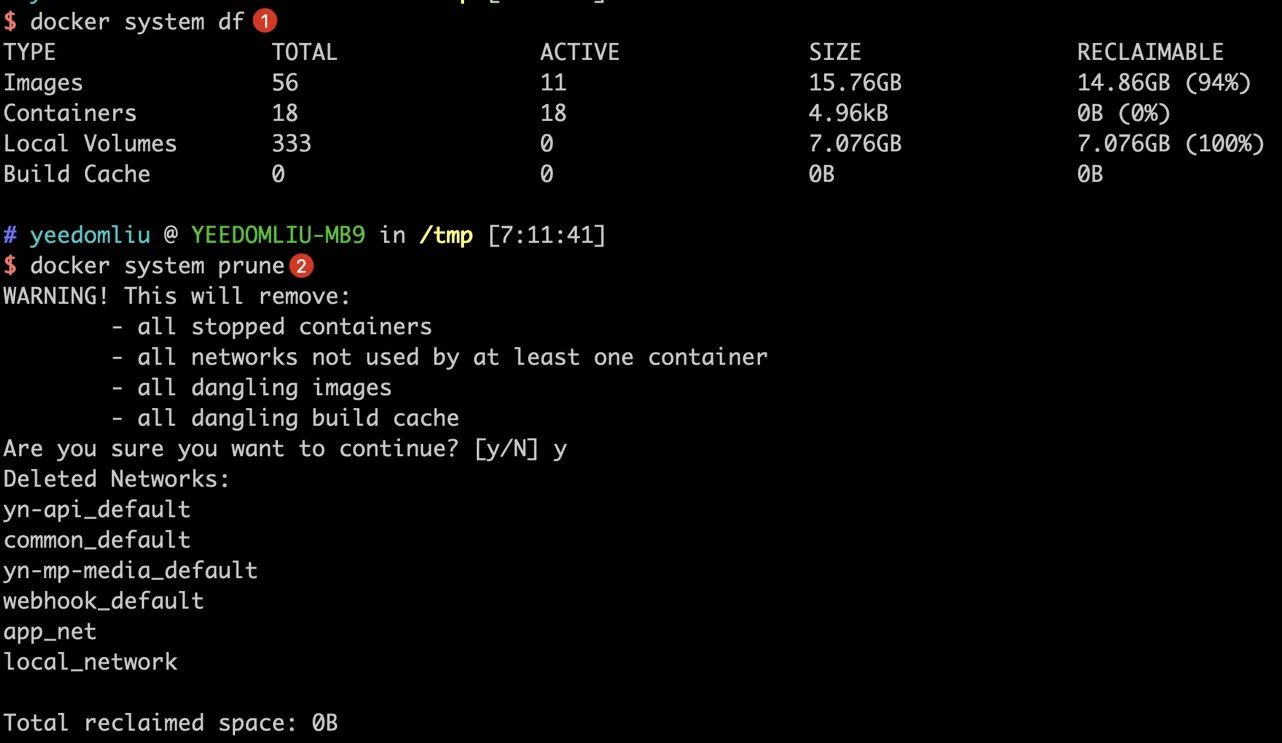
Task: Click the Images size value 15.76GB
Action: 855,82
